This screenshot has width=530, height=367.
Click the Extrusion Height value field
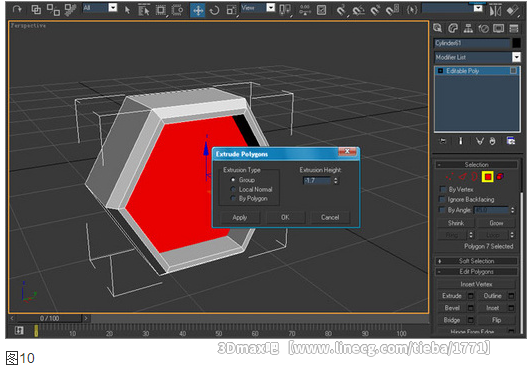click(x=317, y=180)
